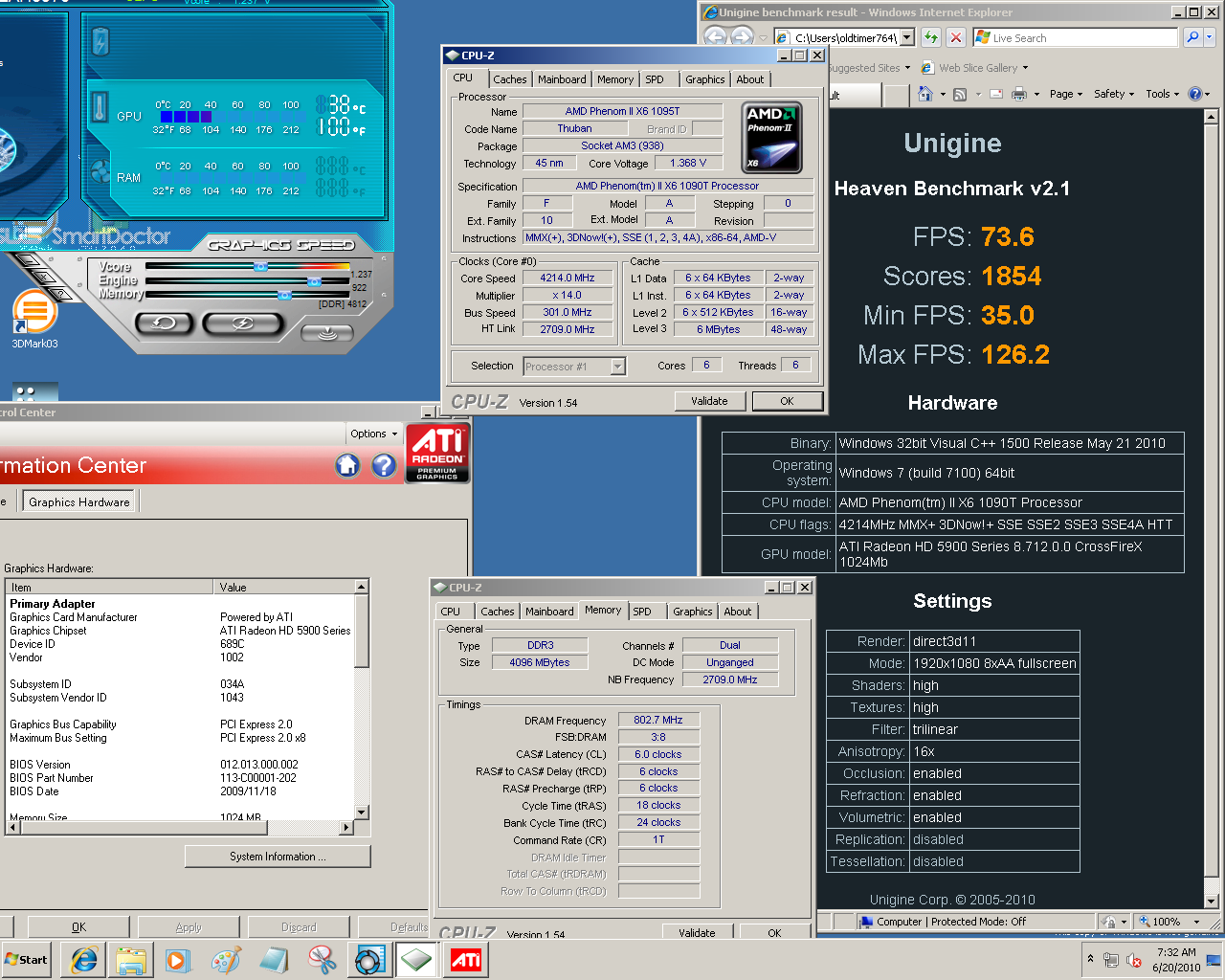The image size is (1225, 980).
Task: Click the ATI Catalyst taskbar icon
Action: [466, 960]
